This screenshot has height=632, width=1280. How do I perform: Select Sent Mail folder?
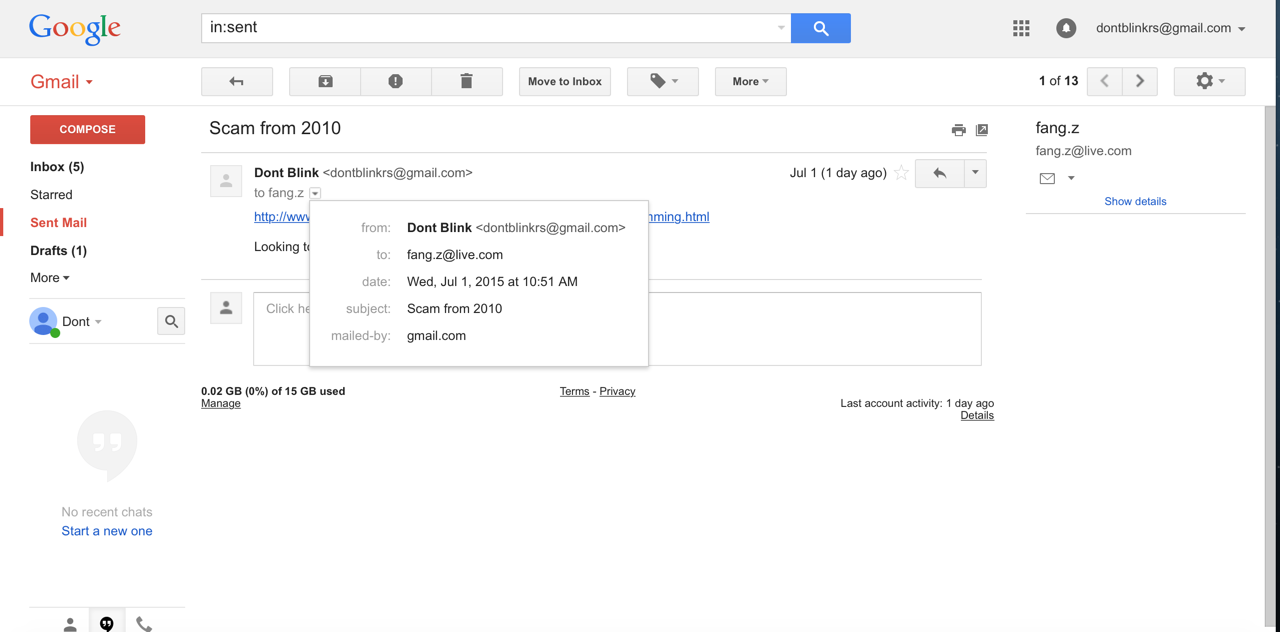pos(58,223)
